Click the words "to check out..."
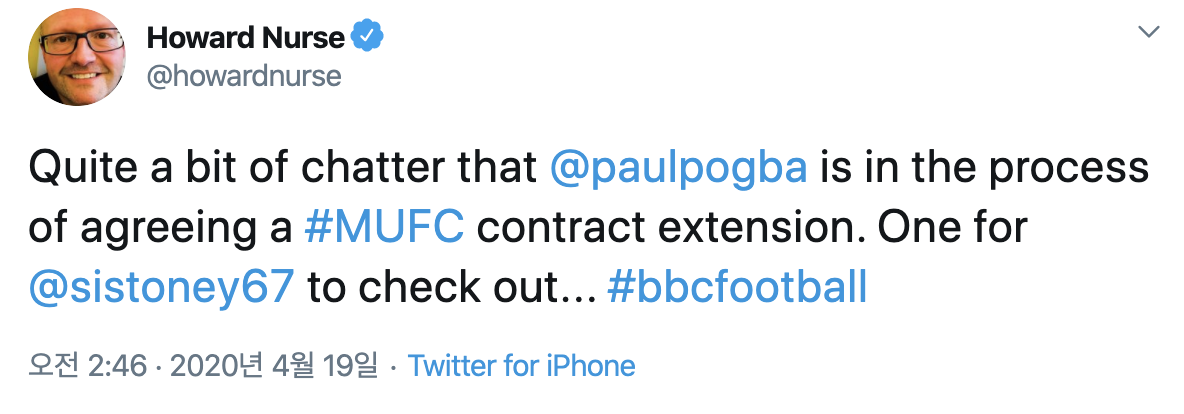The height and width of the screenshot is (414, 1184). [x=452, y=287]
